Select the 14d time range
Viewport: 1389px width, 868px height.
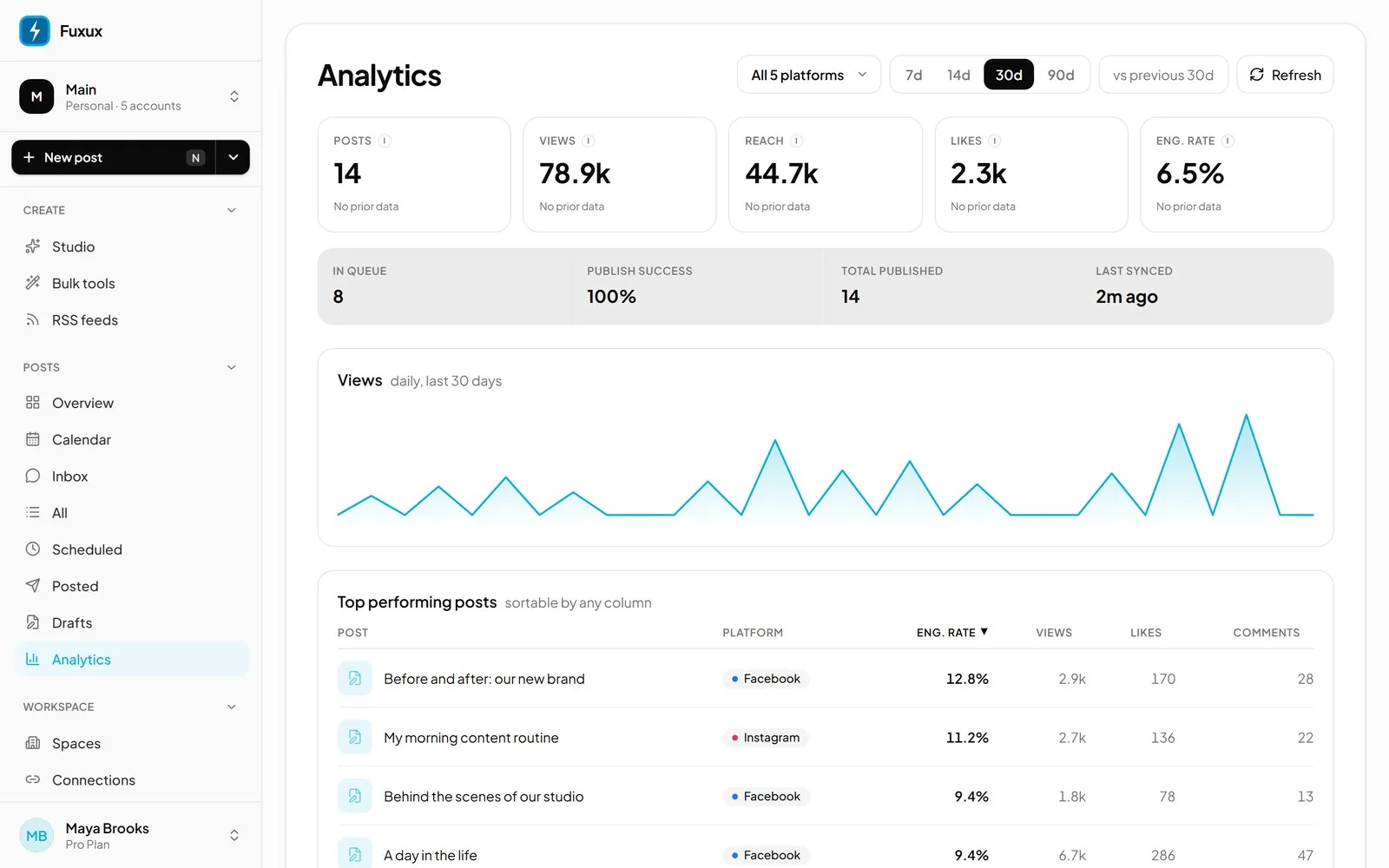point(958,75)
